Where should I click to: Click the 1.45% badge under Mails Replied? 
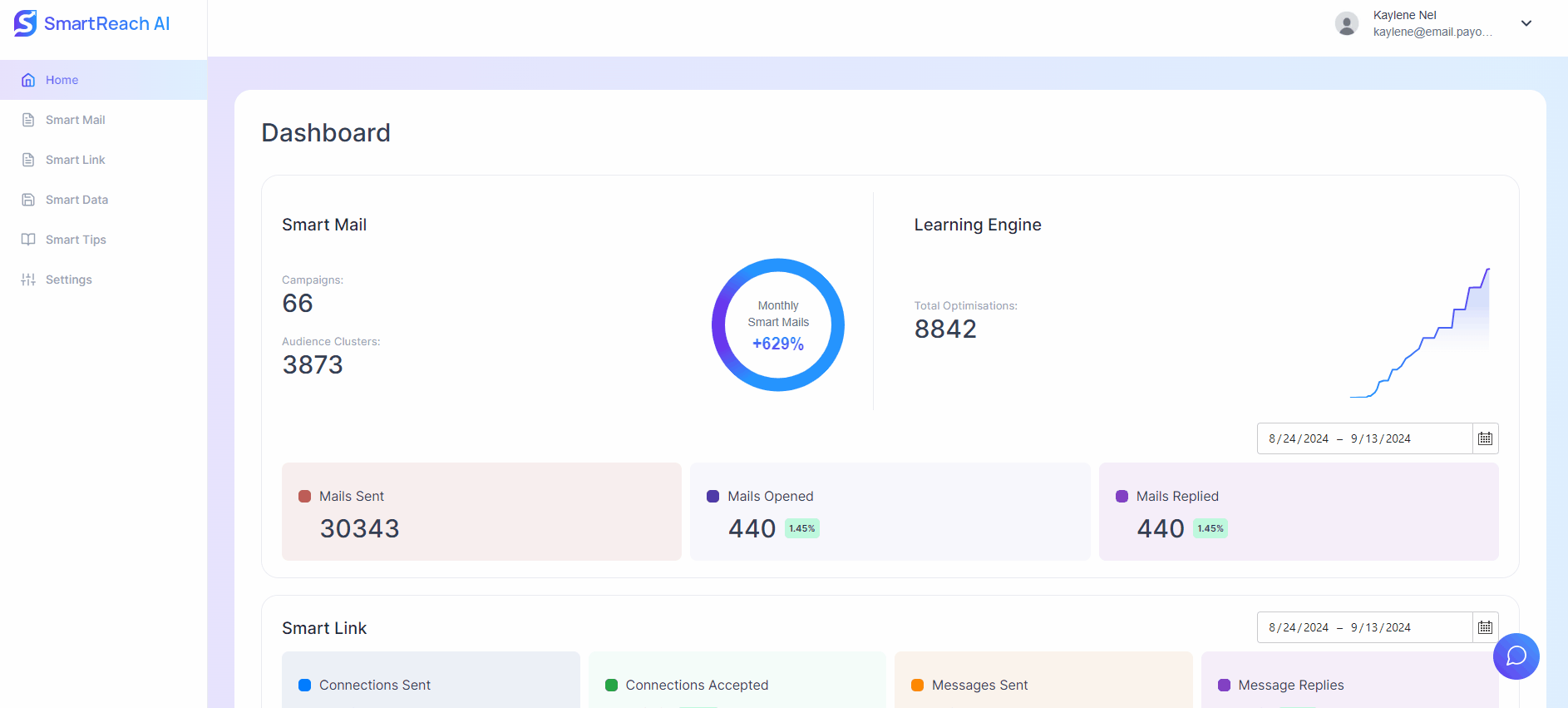1211,528
